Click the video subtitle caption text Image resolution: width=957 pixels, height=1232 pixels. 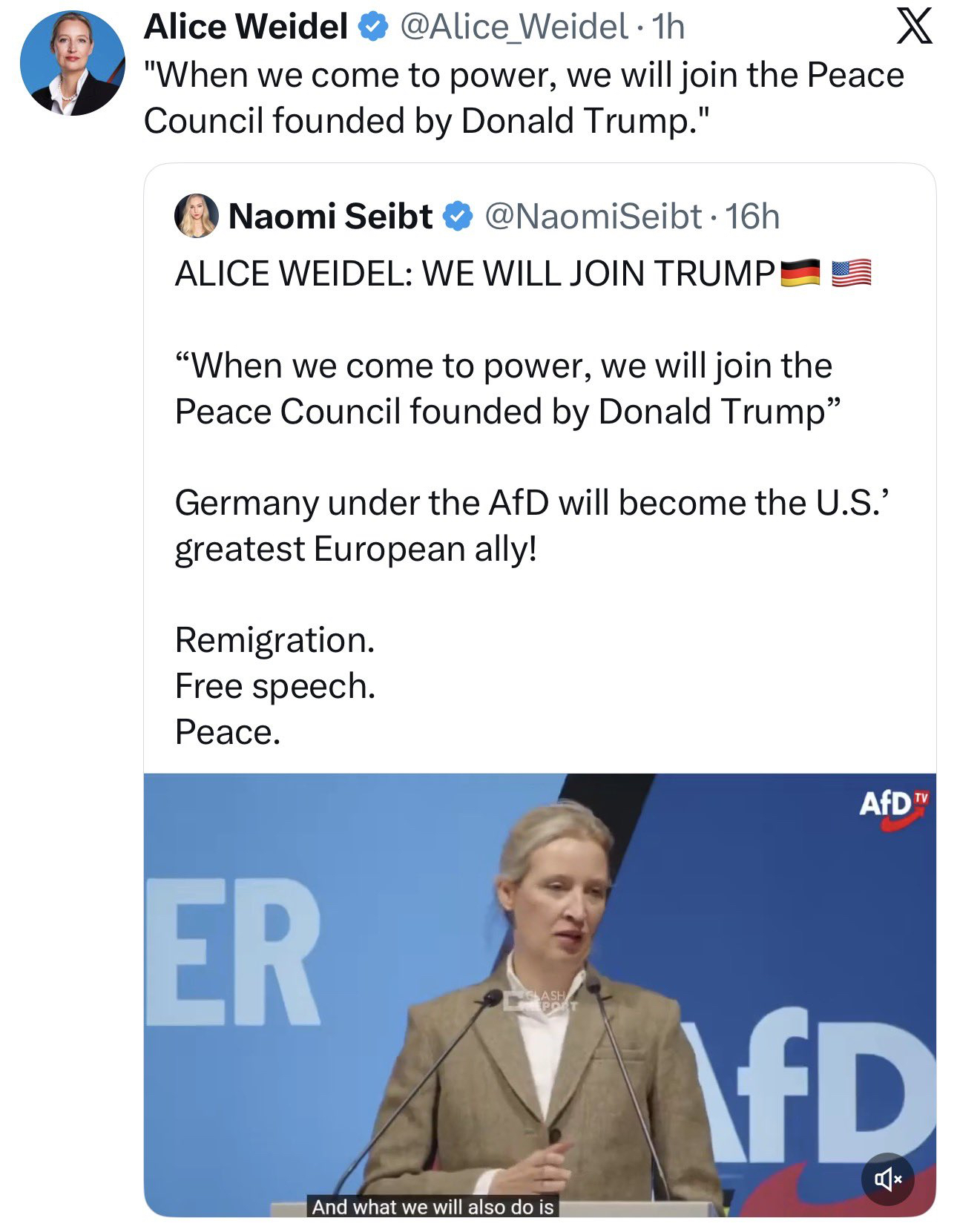pyautogui.click(x=433, y=1207)
